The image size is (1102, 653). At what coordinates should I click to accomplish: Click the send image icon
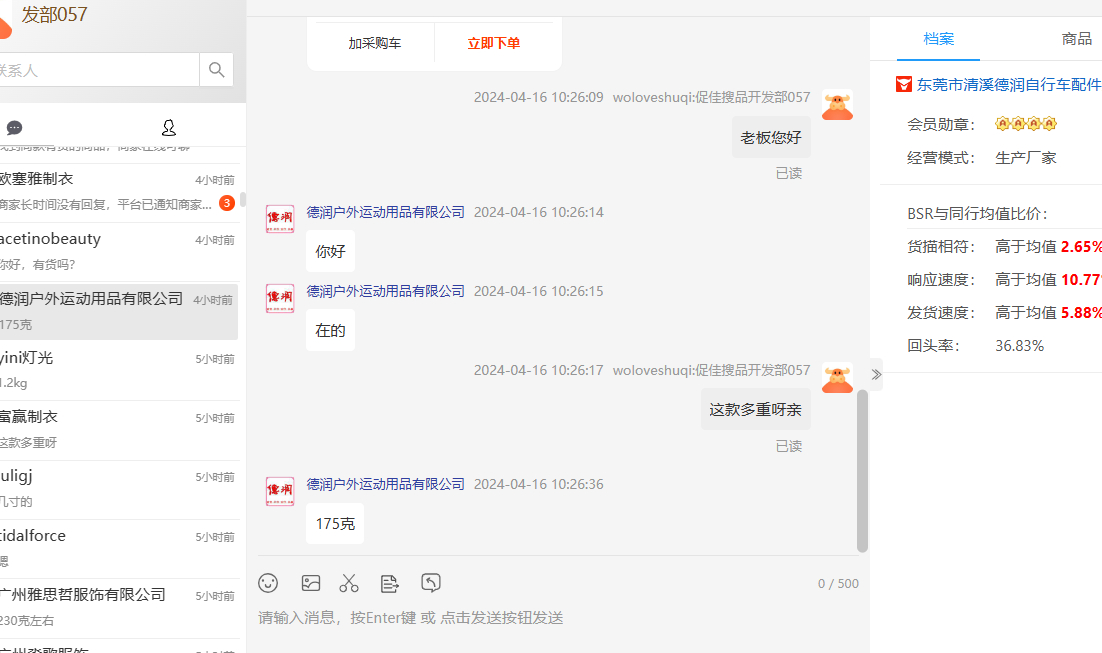pos(311,583)
